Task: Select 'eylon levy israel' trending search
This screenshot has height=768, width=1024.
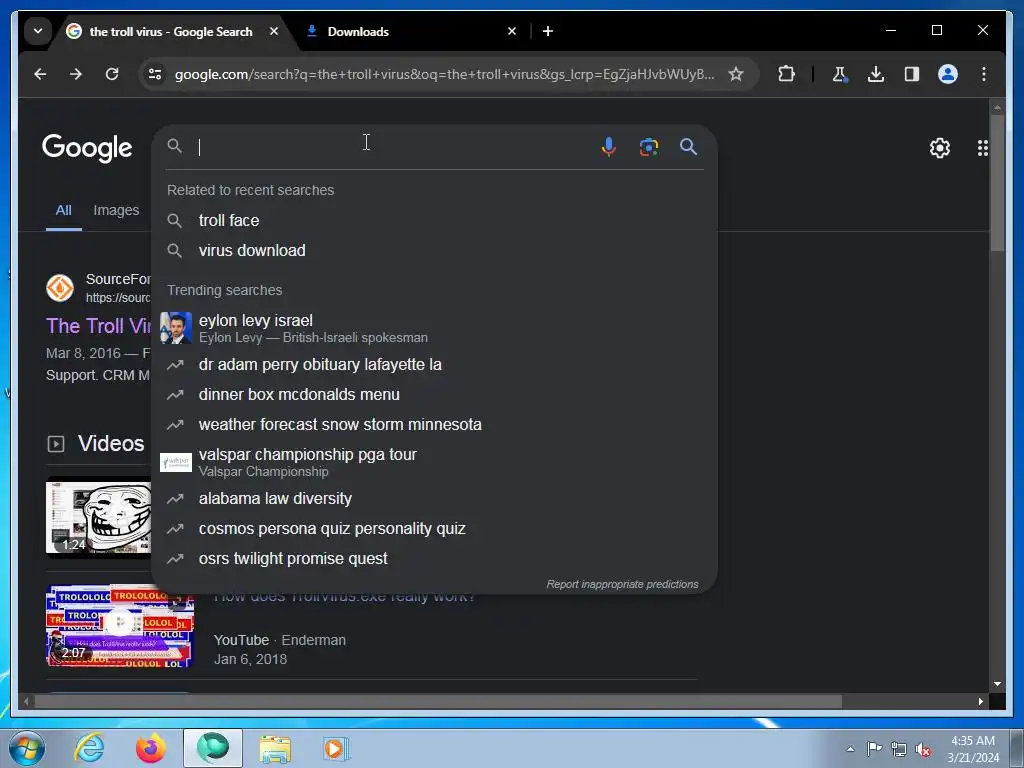Action: click(434, 328)
